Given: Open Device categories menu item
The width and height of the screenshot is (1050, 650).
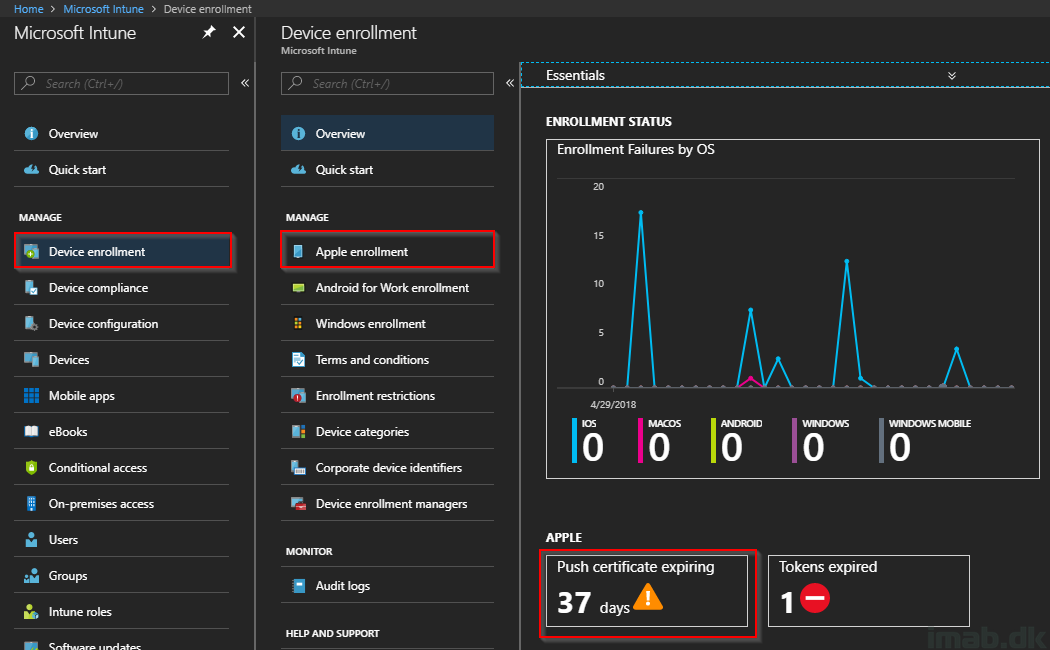Looking at the screenshot, I should coord(388,432).
